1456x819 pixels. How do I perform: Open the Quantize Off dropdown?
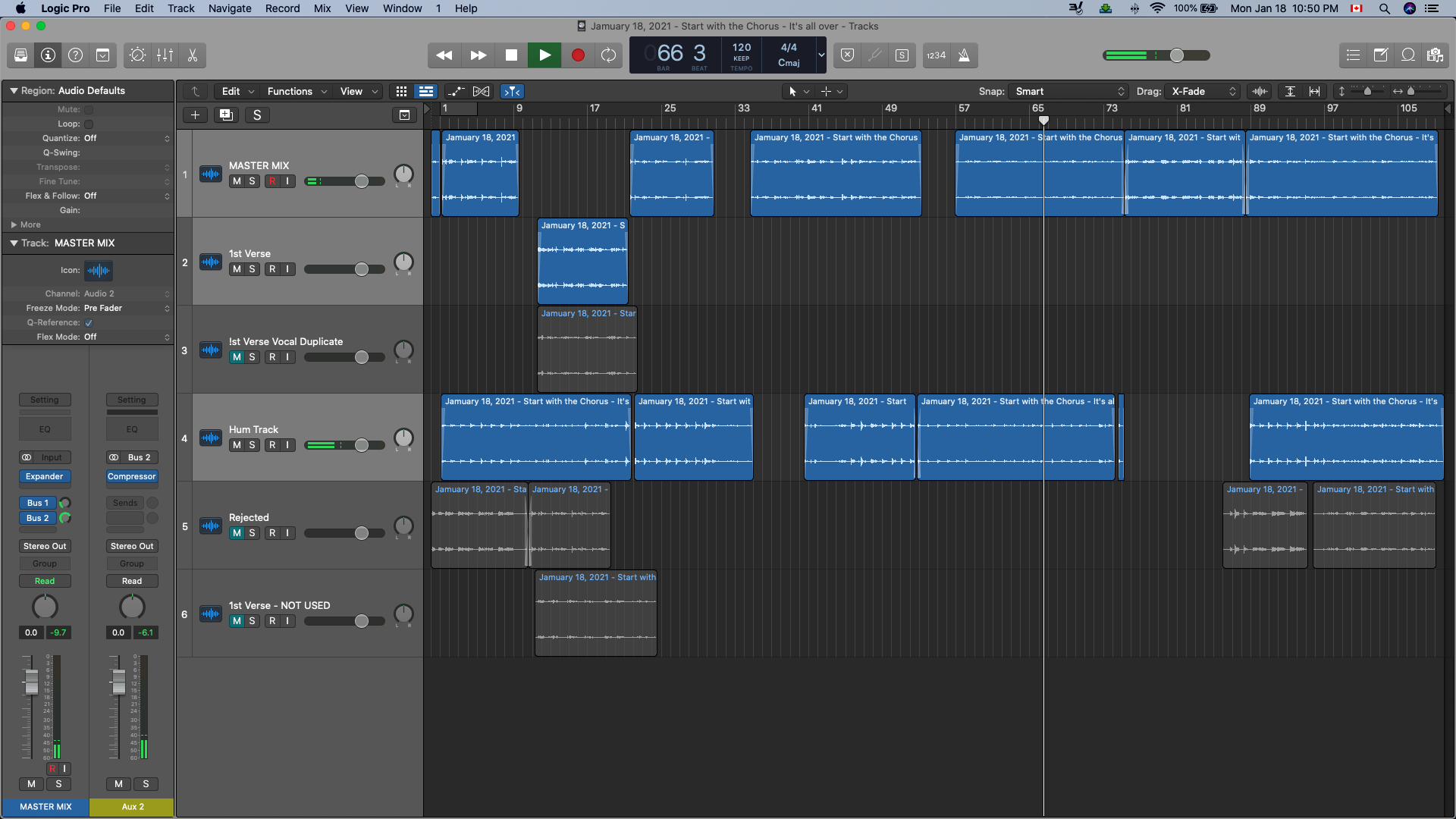coord(127,139)
